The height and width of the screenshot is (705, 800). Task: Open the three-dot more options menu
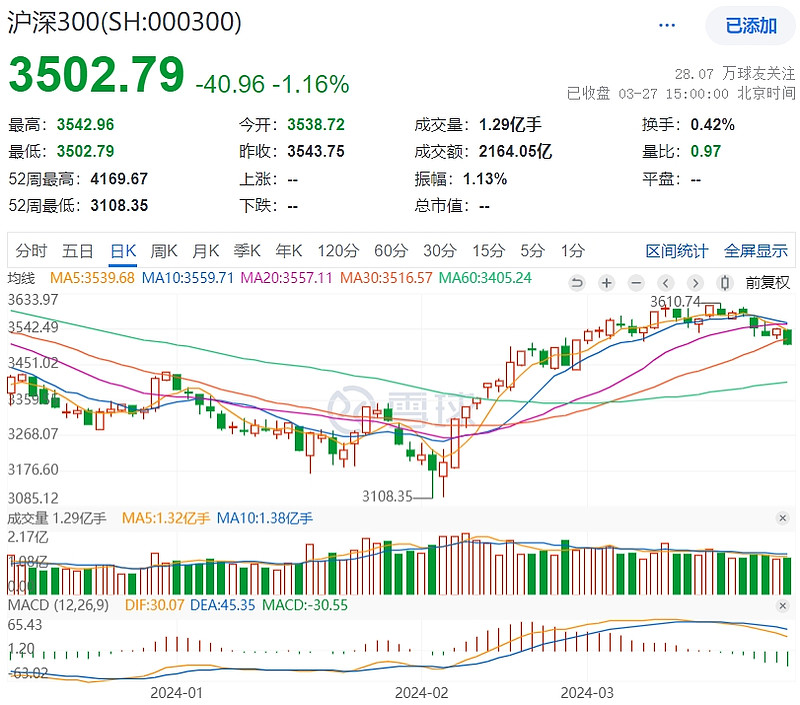tap(667, 25)
